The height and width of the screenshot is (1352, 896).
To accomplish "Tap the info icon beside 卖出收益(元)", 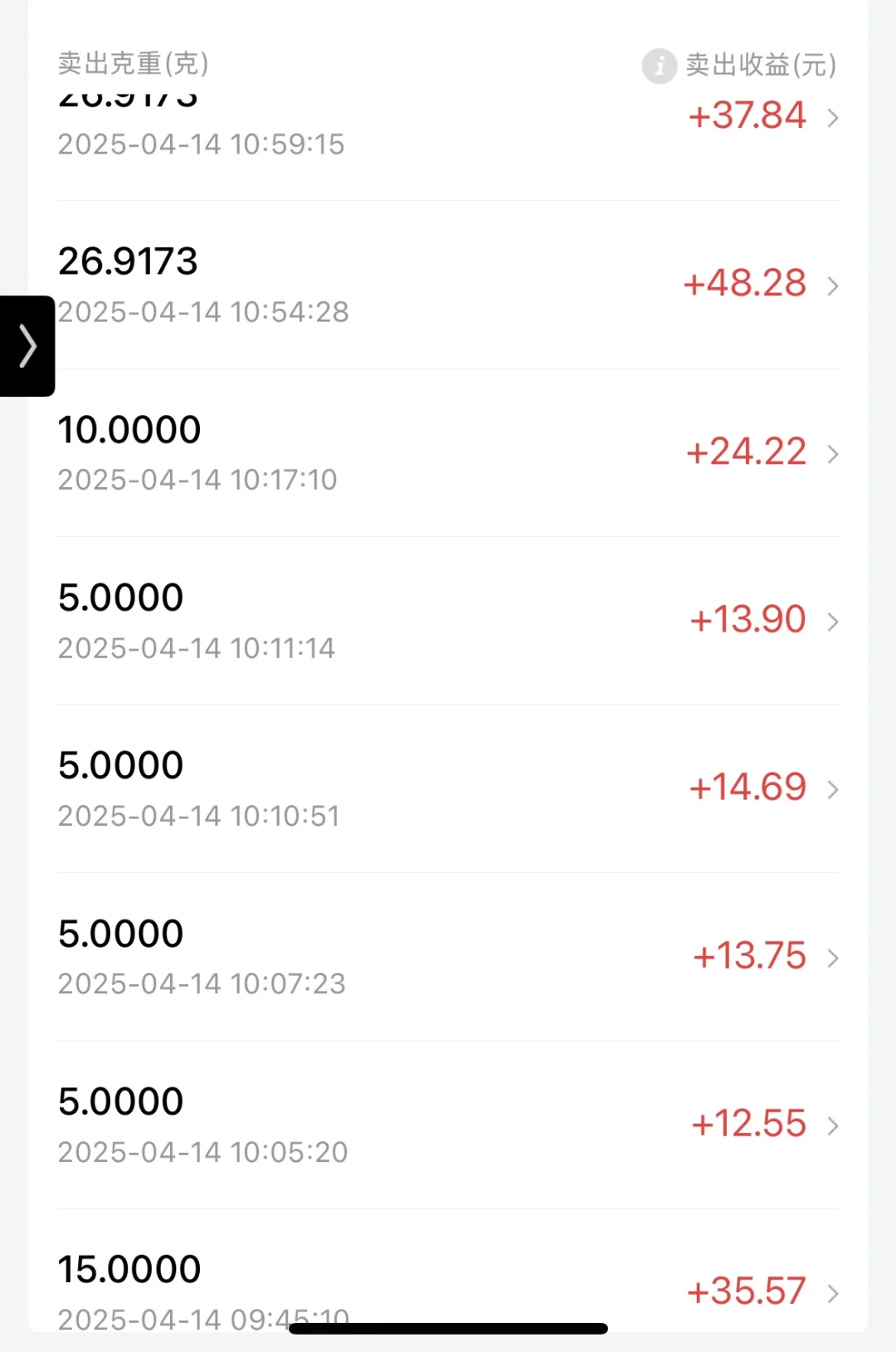I will point(660,66).
